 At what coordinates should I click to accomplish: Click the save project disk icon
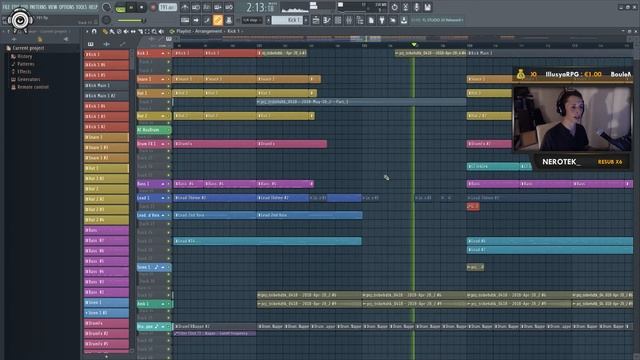[427, 7]
